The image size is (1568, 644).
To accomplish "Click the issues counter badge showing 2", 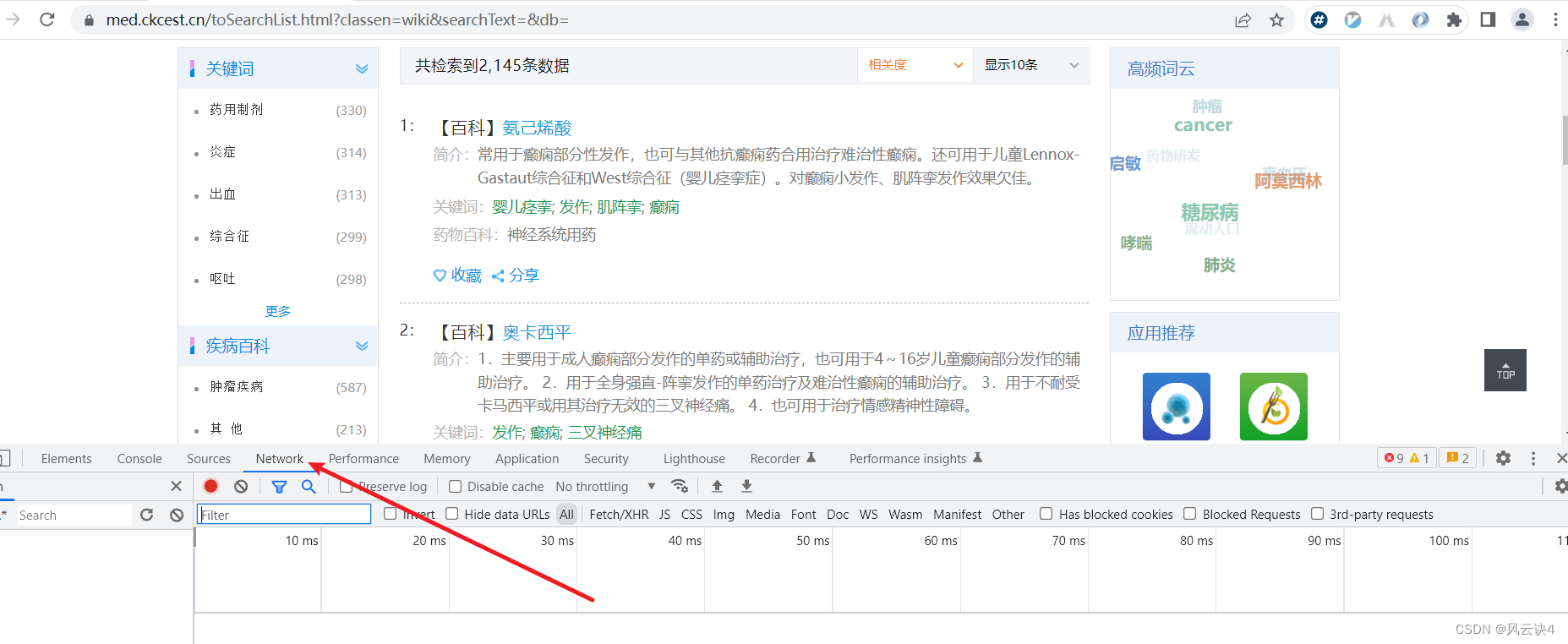I will (1458, 458).
